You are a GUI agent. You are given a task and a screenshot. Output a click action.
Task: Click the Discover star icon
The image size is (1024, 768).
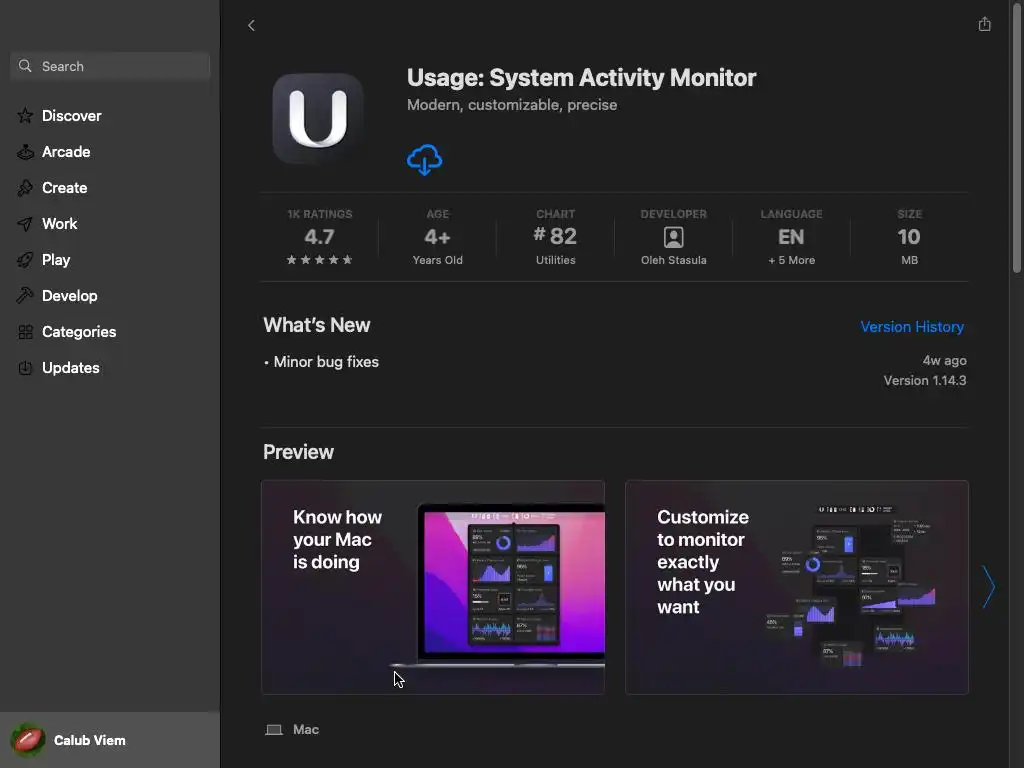coord(25,116)
